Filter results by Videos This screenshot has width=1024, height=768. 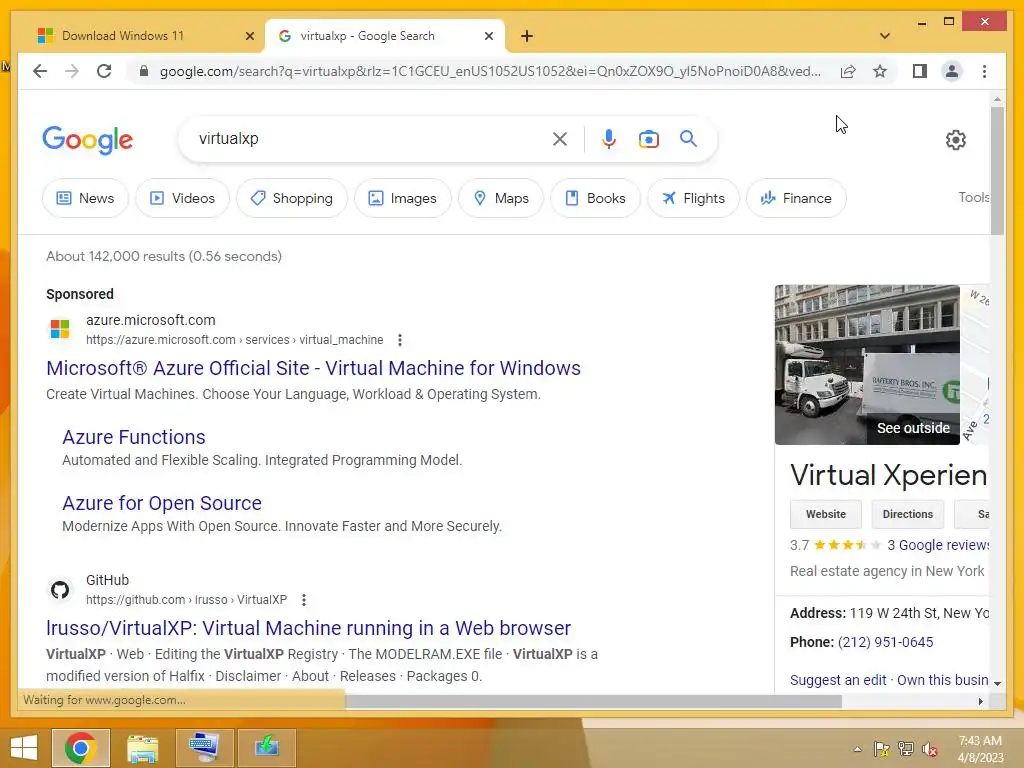coord(182,198)
